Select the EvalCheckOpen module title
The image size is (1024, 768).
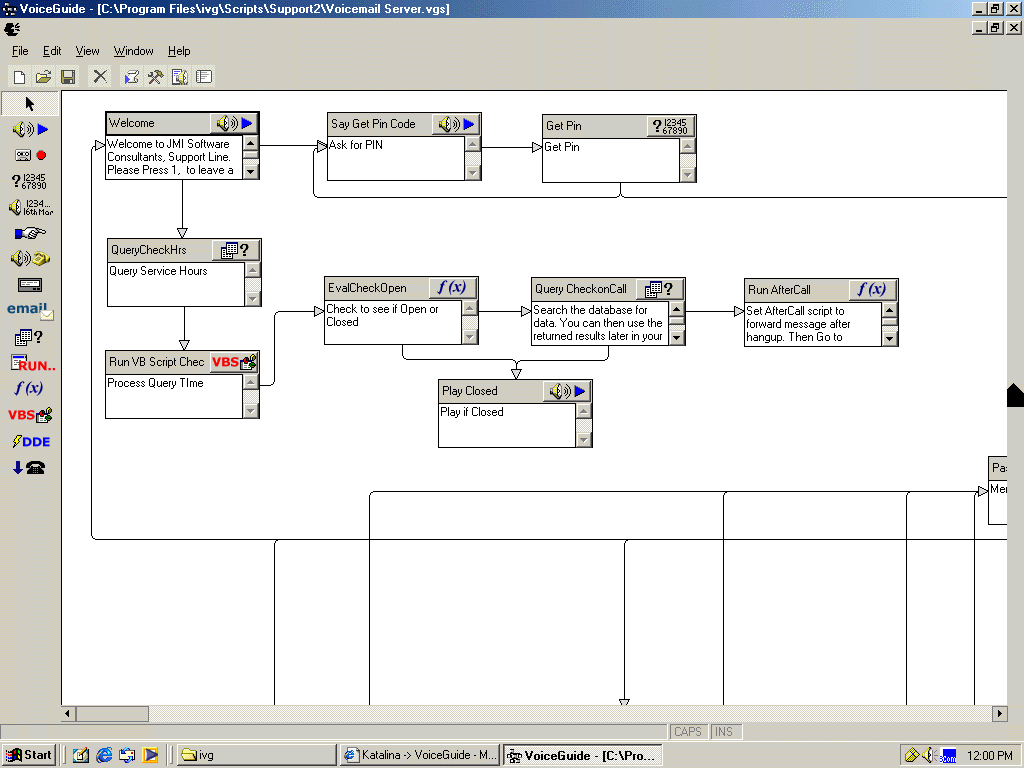pos(367,288)
